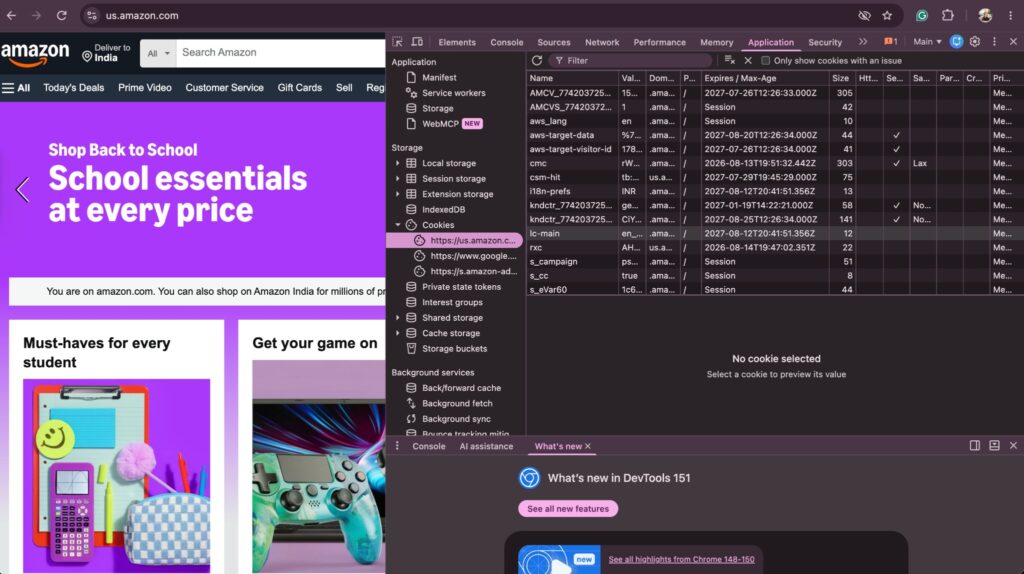Collapse the Cookies tree arrow
Image resolution: width=1024 pixels, height=574 pixels.
tap(397, 225)
